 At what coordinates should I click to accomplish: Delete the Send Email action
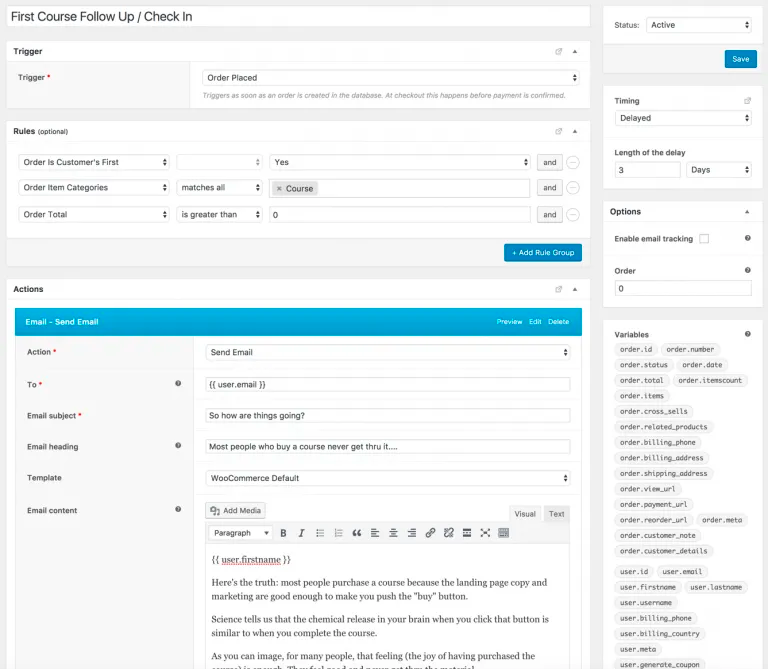pos(558,322)
